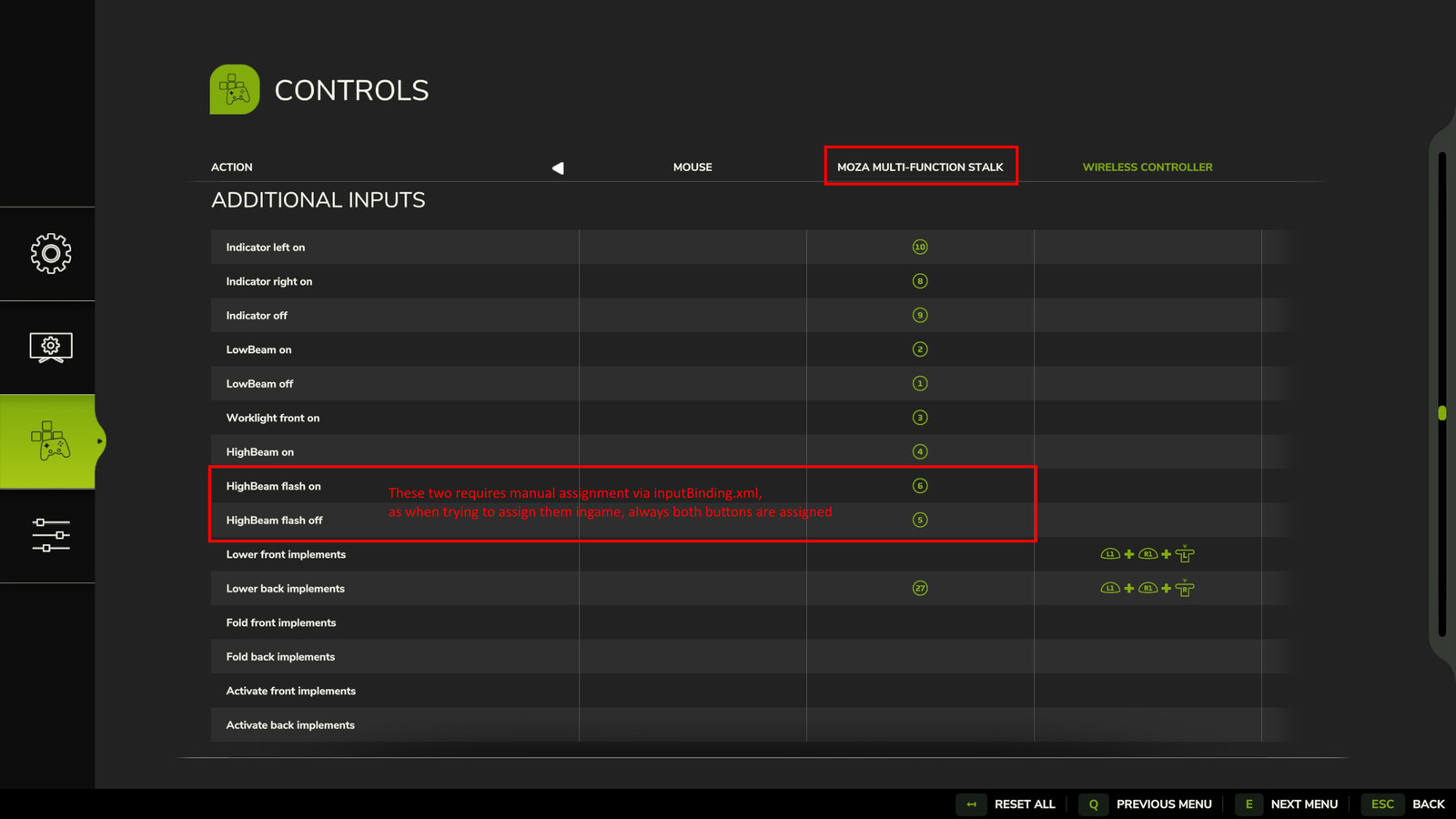
Task: Click the binding numbered 4 for HighBeam on
Action: (x=920, y=450)
